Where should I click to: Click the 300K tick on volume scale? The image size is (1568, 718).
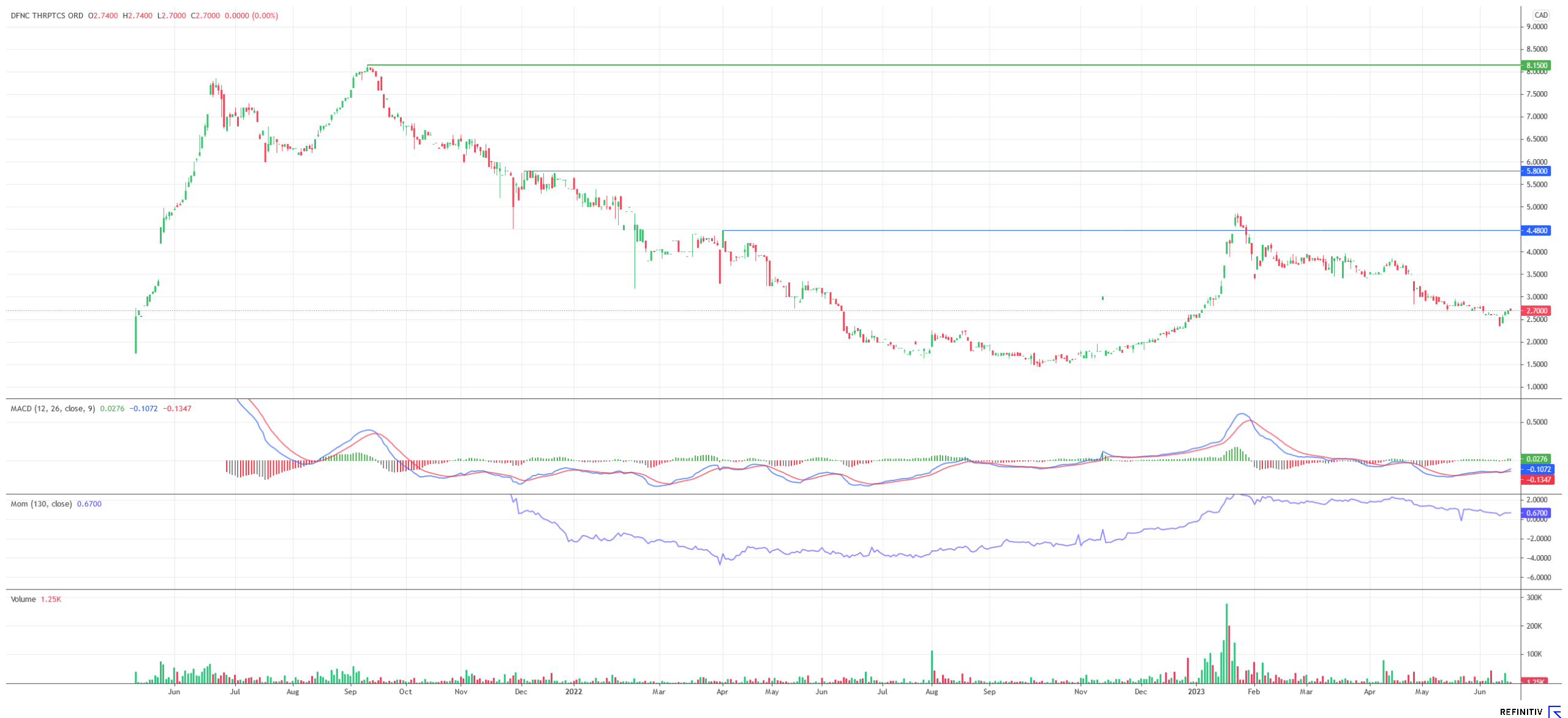(x=1534, y=598)
